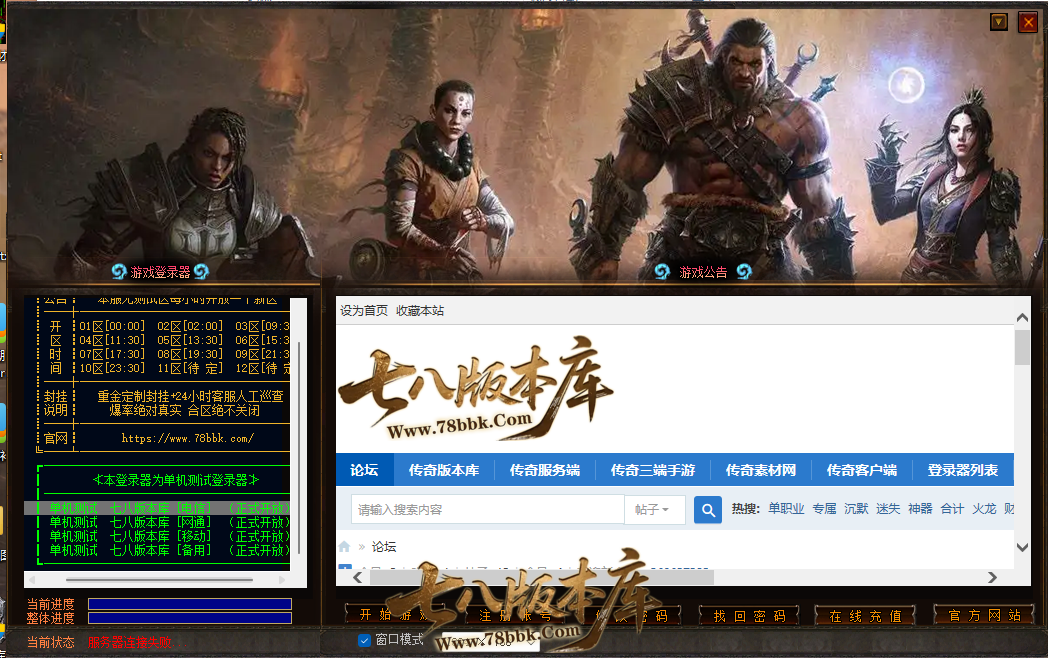Click the 修改密码 button

(x=631, y=615)
